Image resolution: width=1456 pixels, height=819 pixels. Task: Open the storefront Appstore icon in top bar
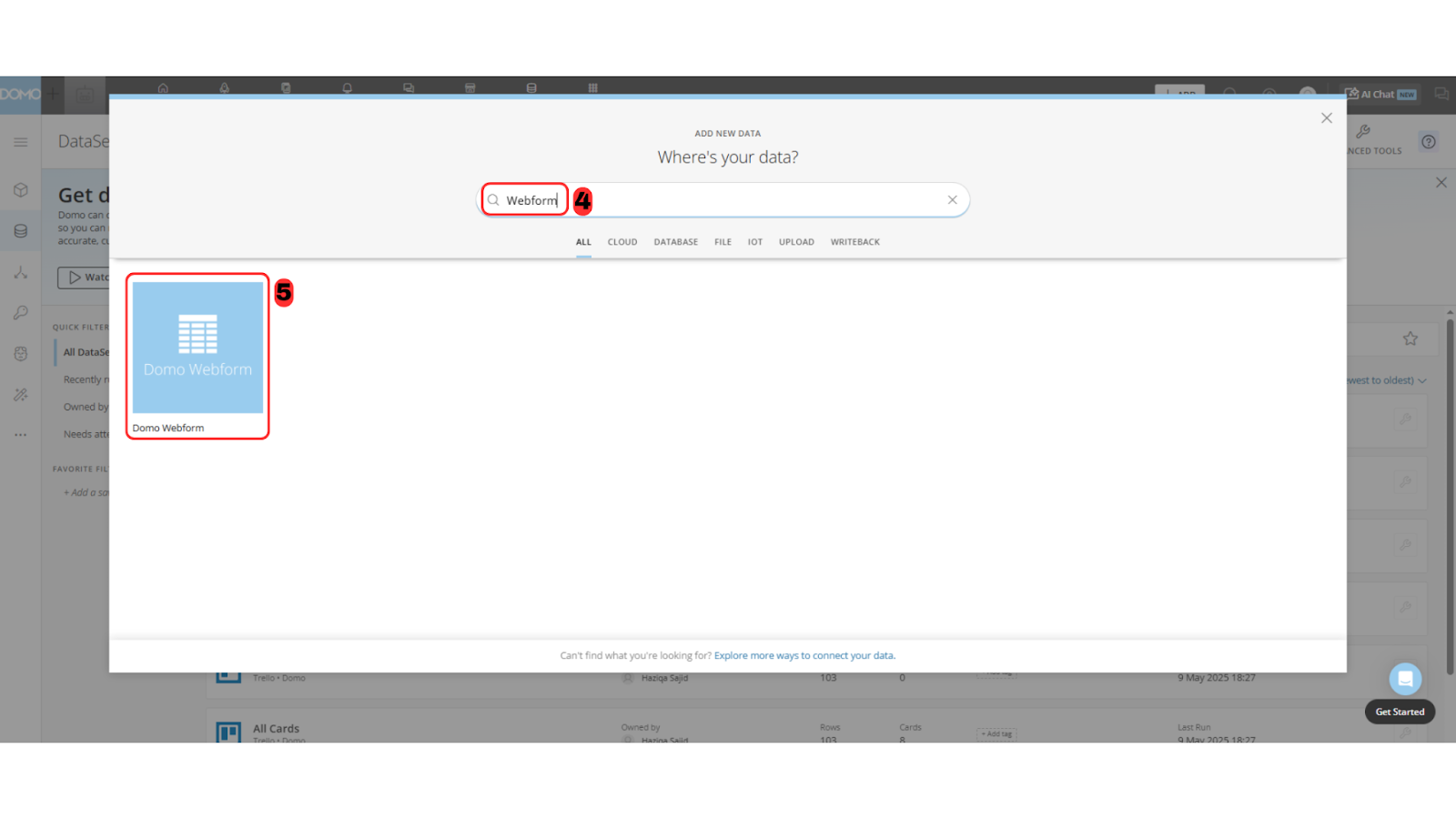(470, 88)
